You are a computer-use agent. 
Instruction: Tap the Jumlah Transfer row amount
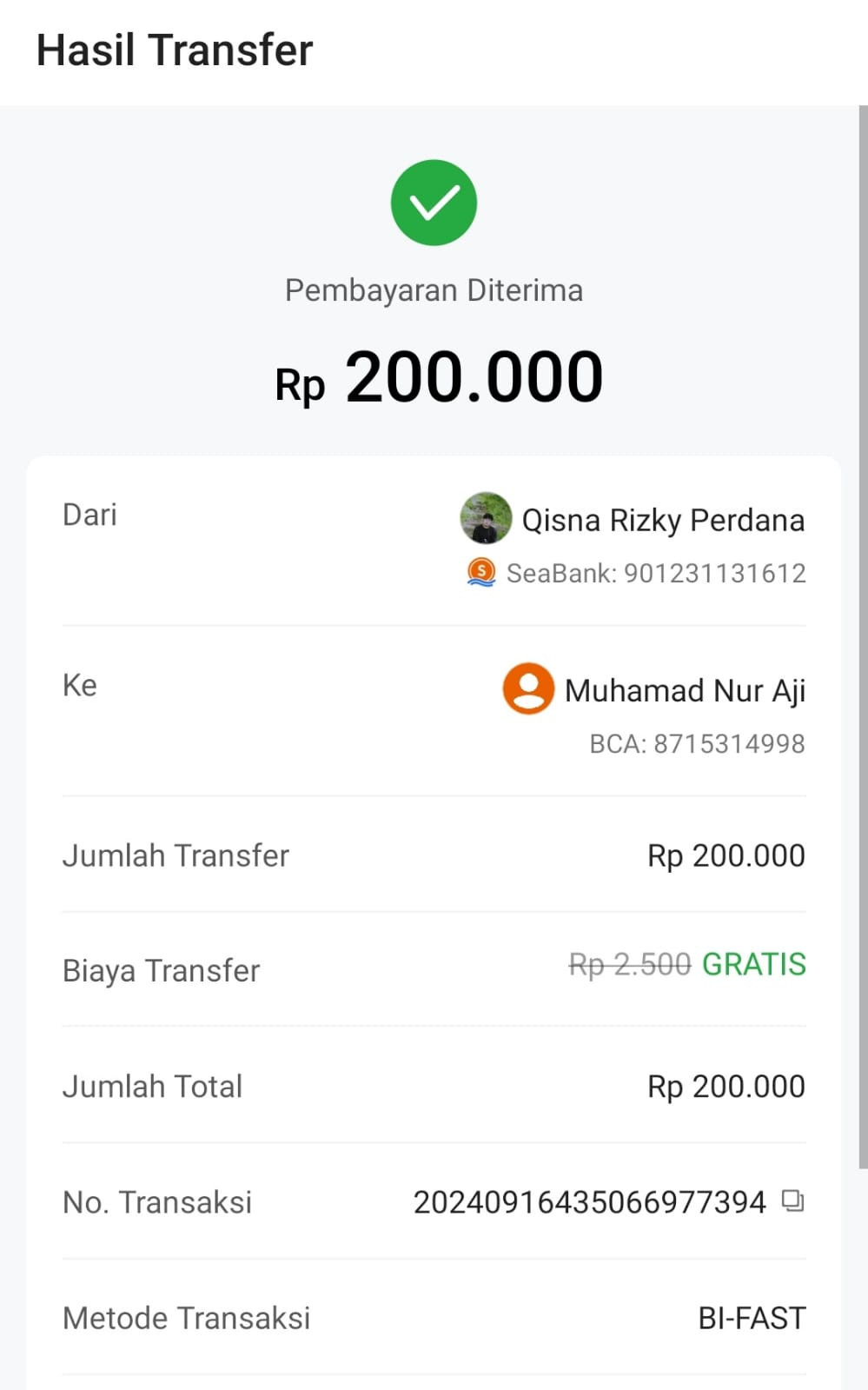pyautogui.click(x=726, y=856)
